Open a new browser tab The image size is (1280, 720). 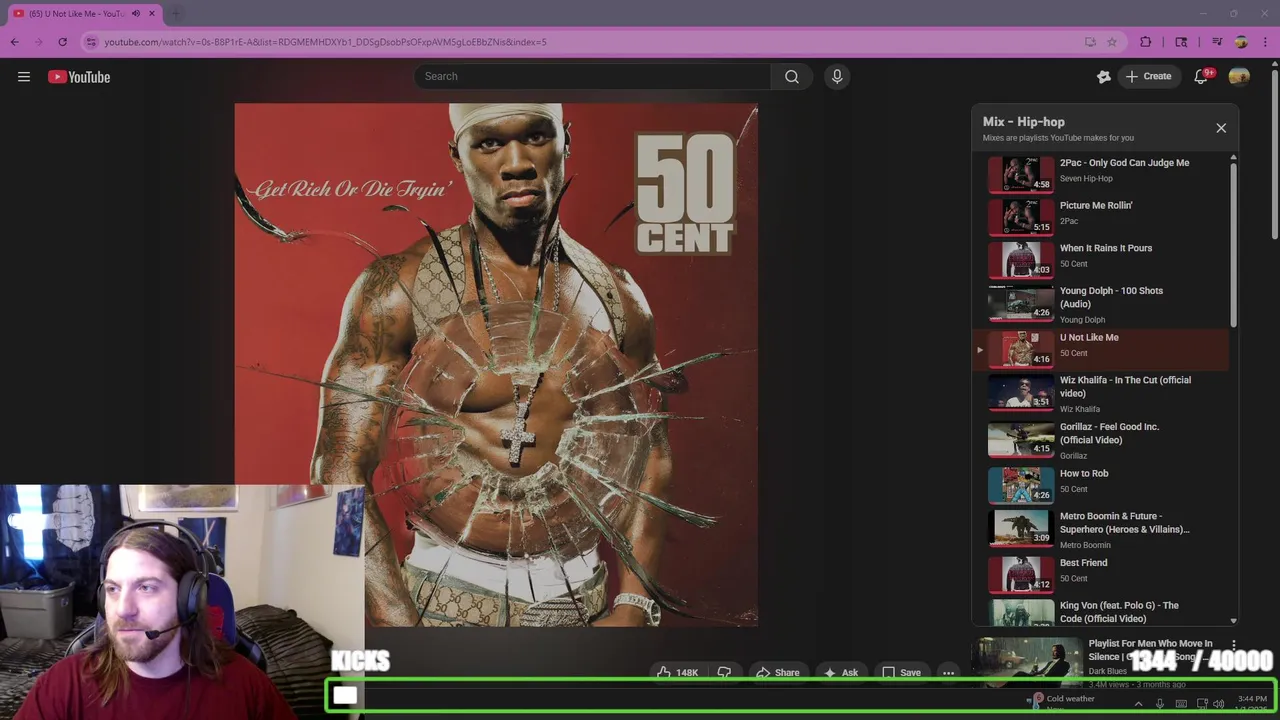coord(175,14)
